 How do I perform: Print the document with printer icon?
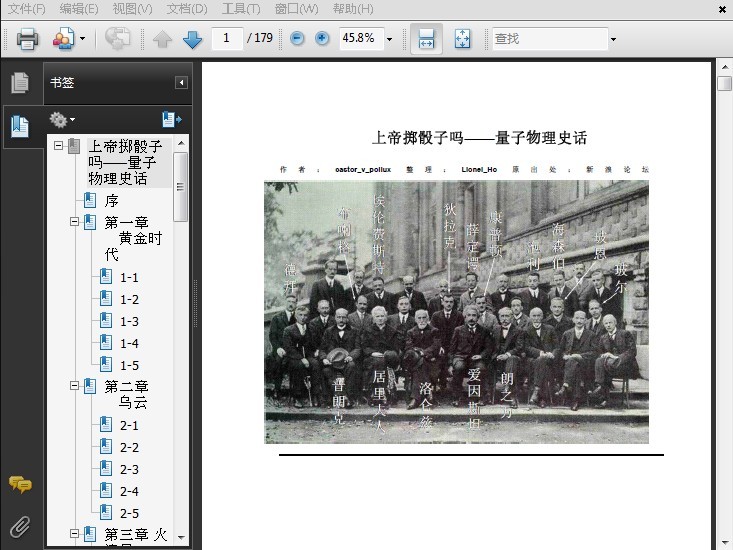tap(27, 39)
